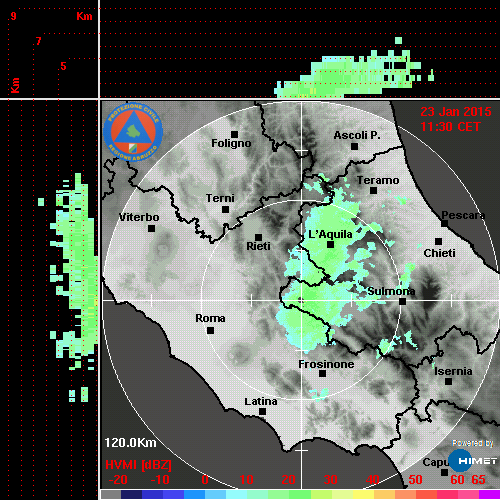The image size is (500, 500).
Task: Click the '60' dBZ scale value
Action: [457, 480]
